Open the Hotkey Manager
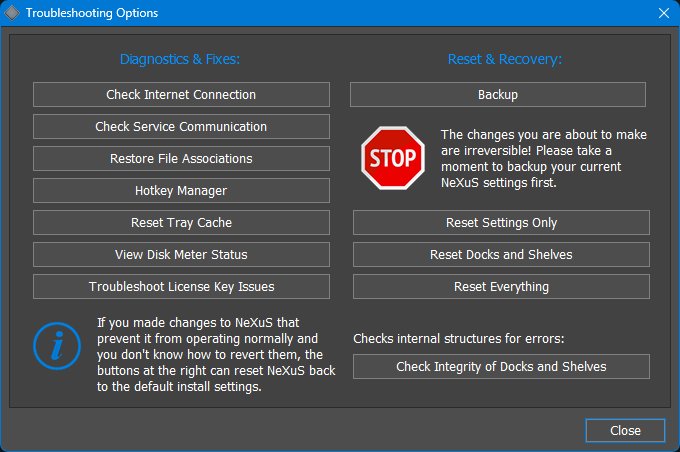The width and height of the screenshot is (680, 452). (x=181, y=190)
